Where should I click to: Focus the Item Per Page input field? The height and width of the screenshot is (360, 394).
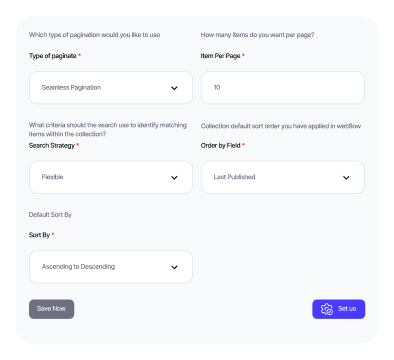(283, 88)
